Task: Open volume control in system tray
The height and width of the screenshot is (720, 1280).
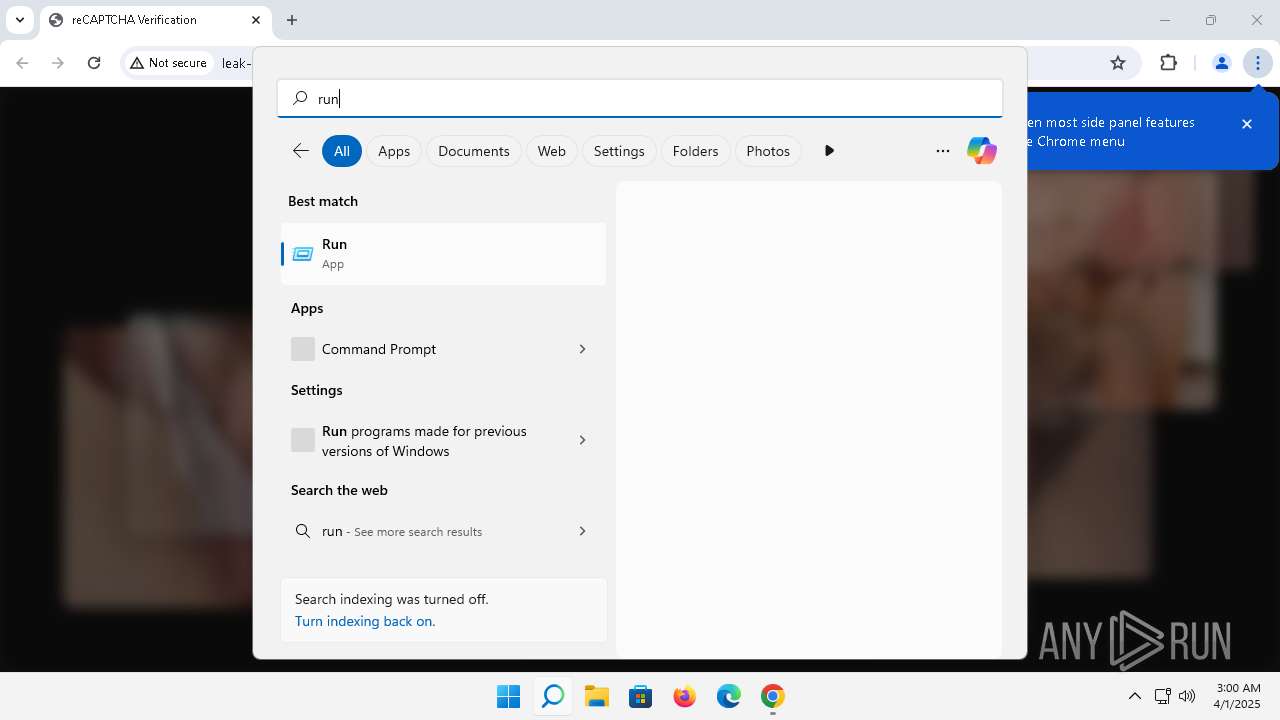Action: coord(1187,696)
